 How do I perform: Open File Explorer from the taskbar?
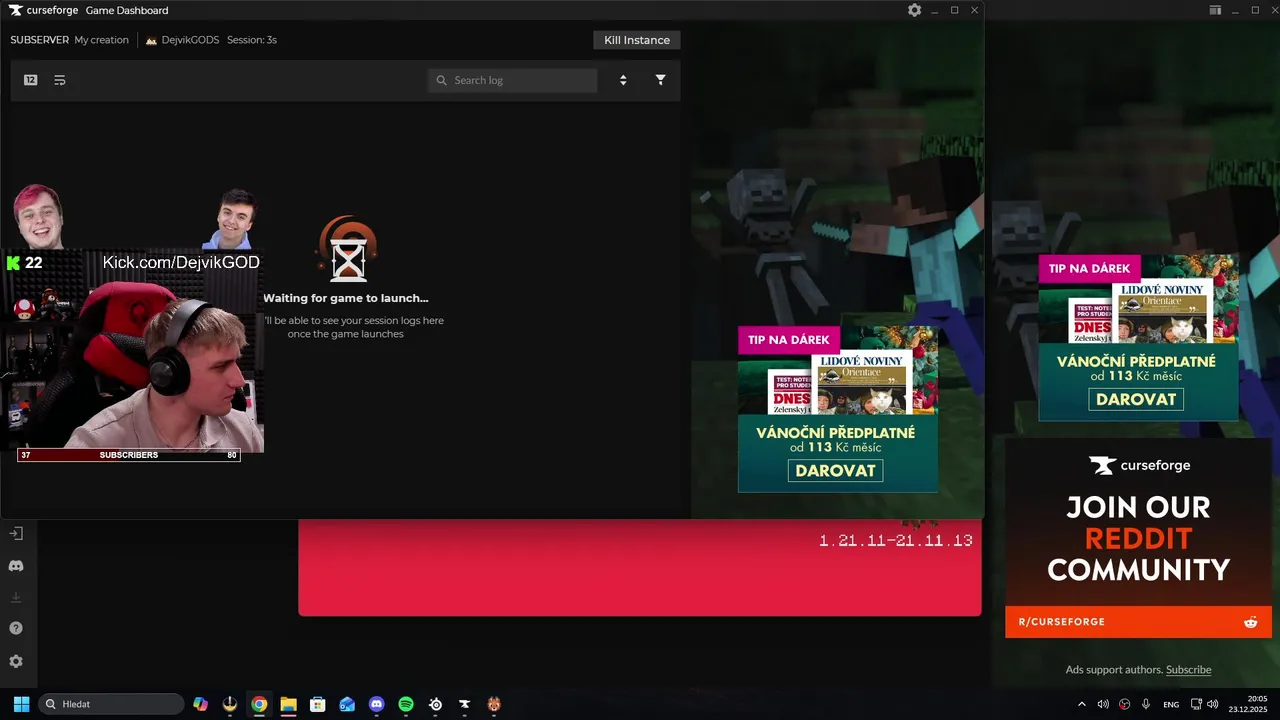(288, 704)
